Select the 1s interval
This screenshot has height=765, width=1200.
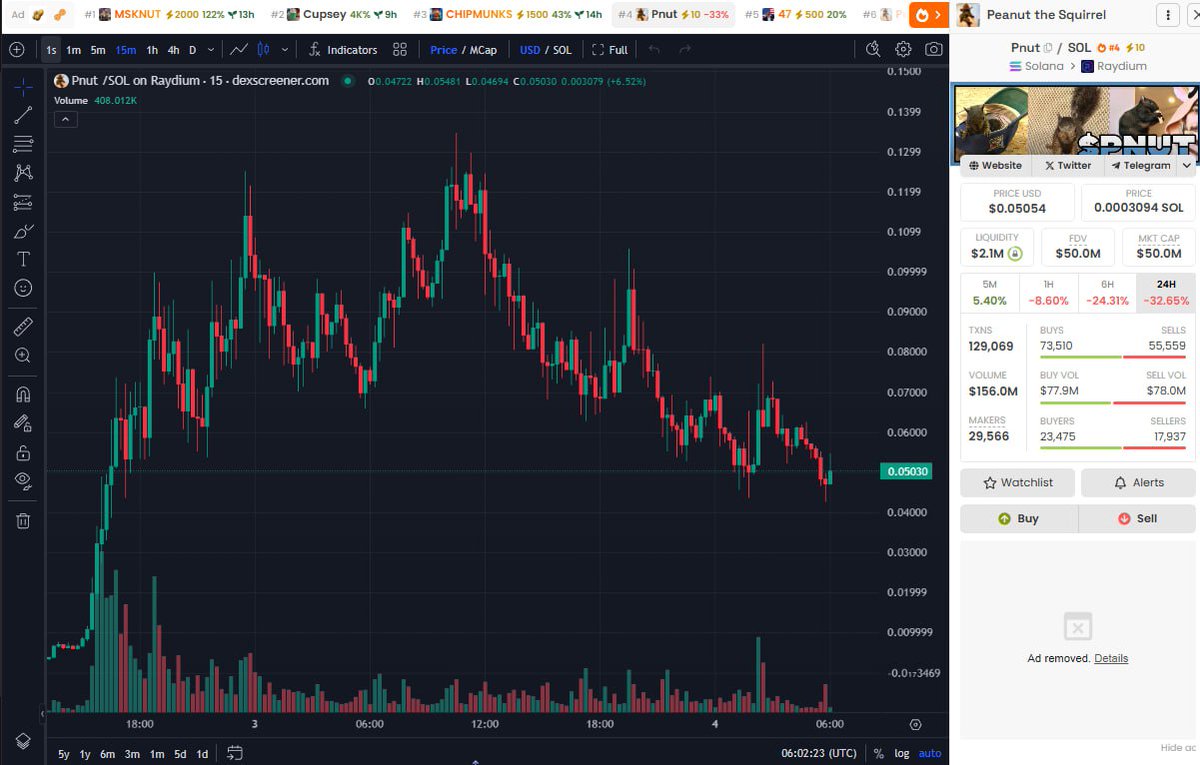[x=51, y=50]
